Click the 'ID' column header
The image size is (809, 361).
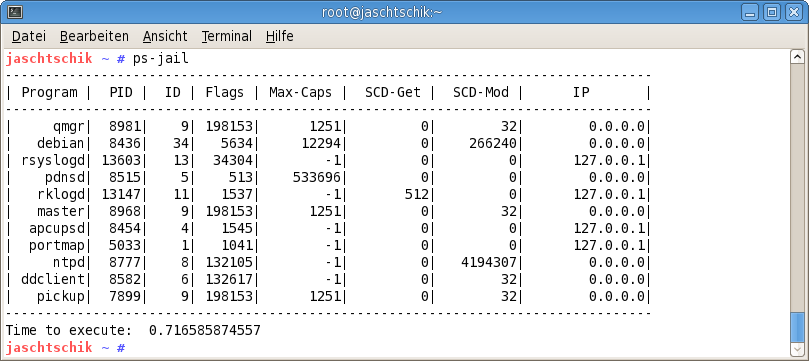click(173, 93)
